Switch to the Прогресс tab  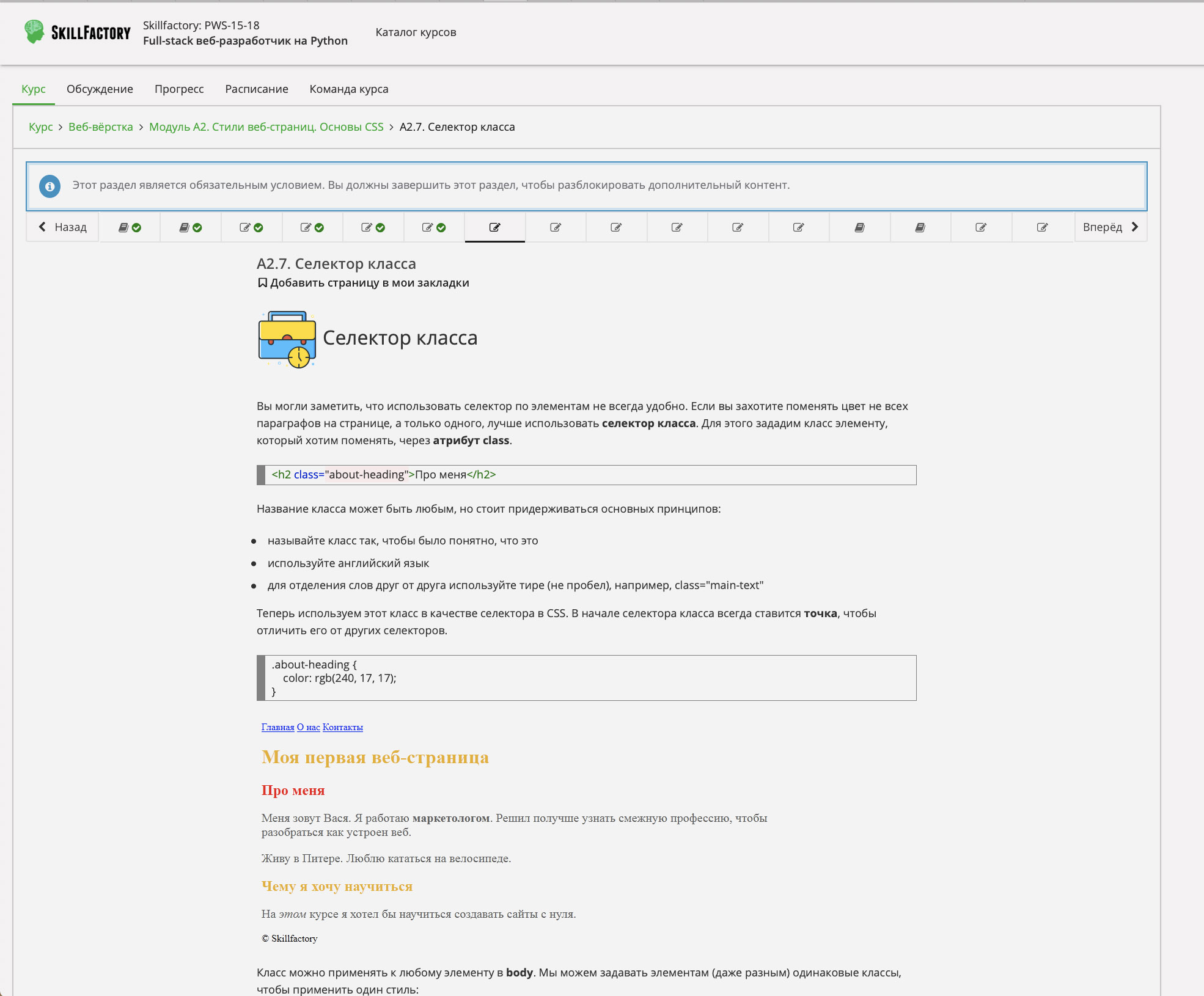179,89
